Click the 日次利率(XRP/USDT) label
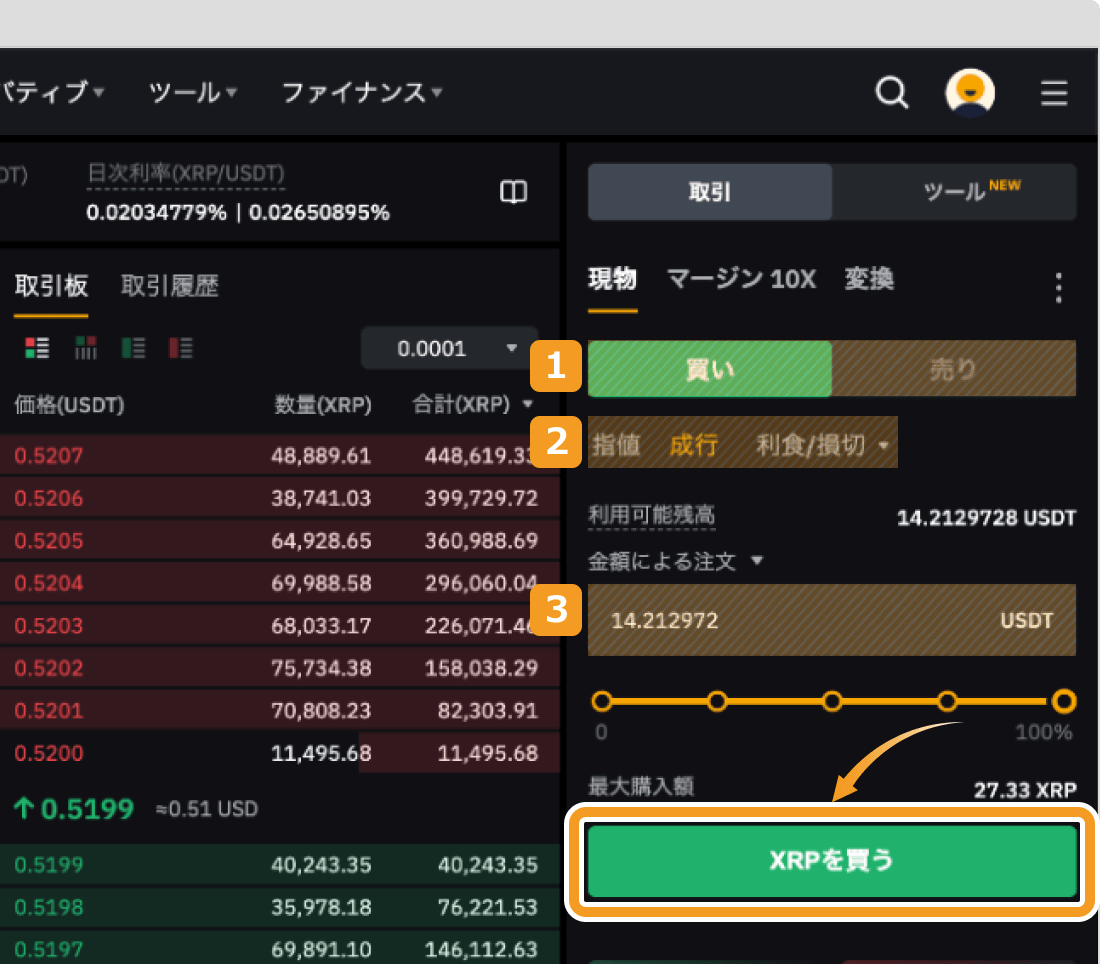This screenshot has width=1100, height=964. pyautogui.click(x=186, y=173)
